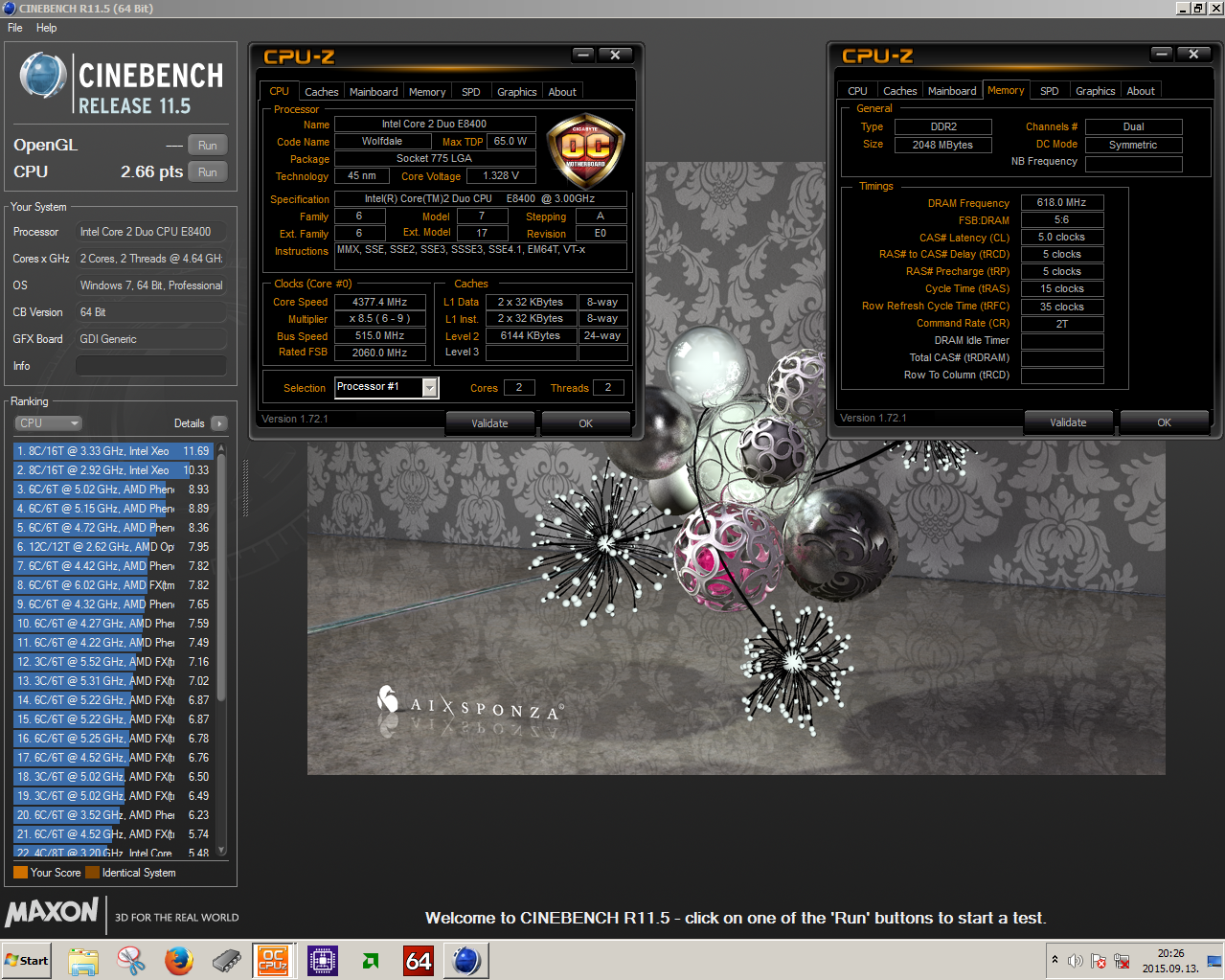Select ranking entry 8C/16T @ 3.33 GHz

113,451
